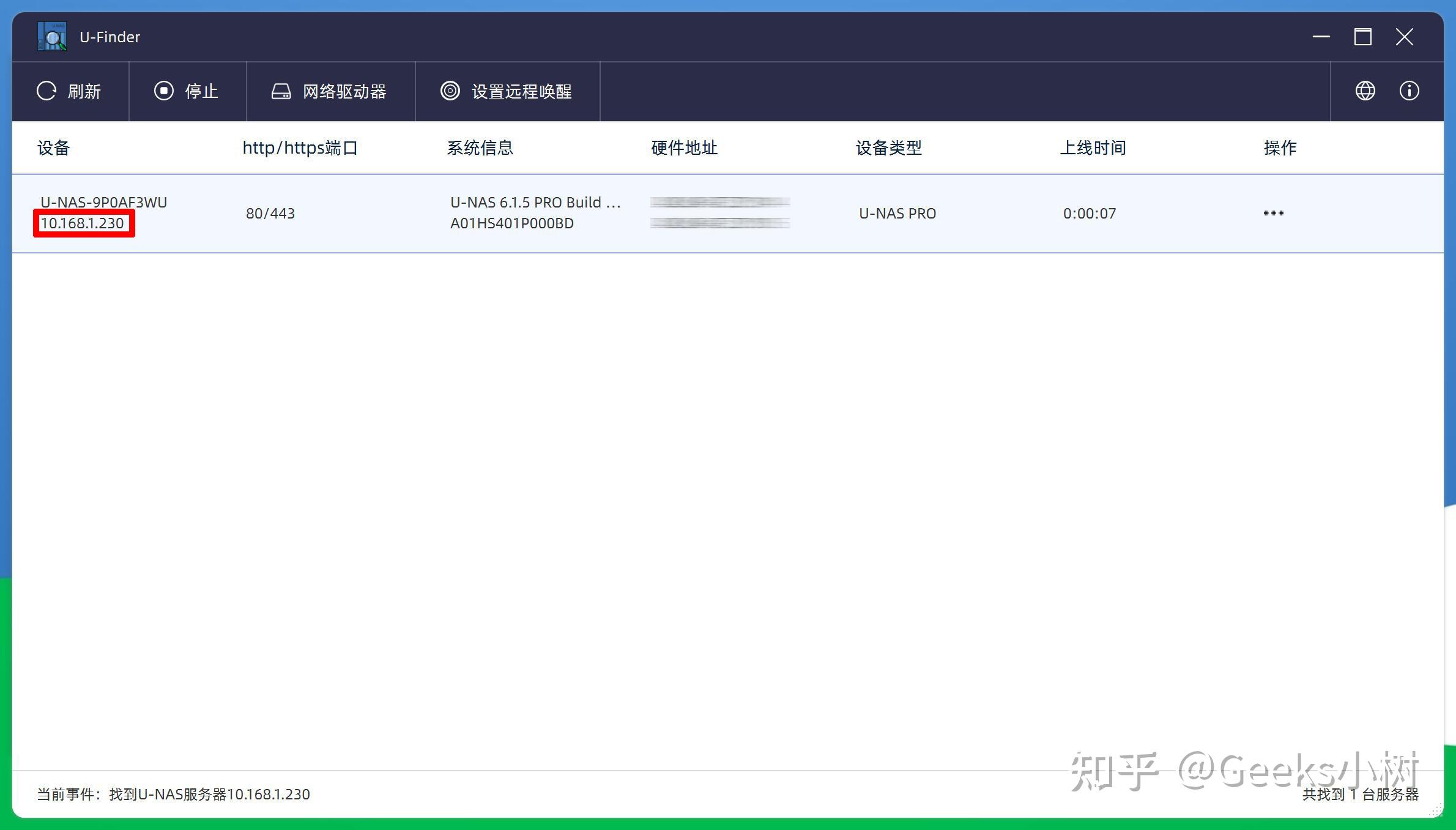Select the device IP address 10.168.1.230
Image resolution: width=1456 pixels, height=830 pixels.
coord(83,223)
